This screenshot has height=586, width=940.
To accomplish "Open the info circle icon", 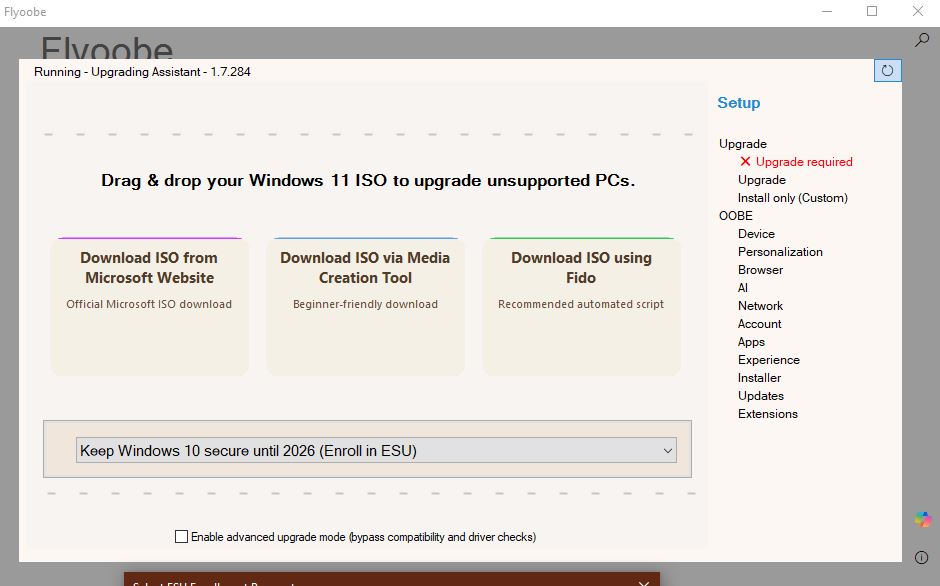I will tap(921, 557).
